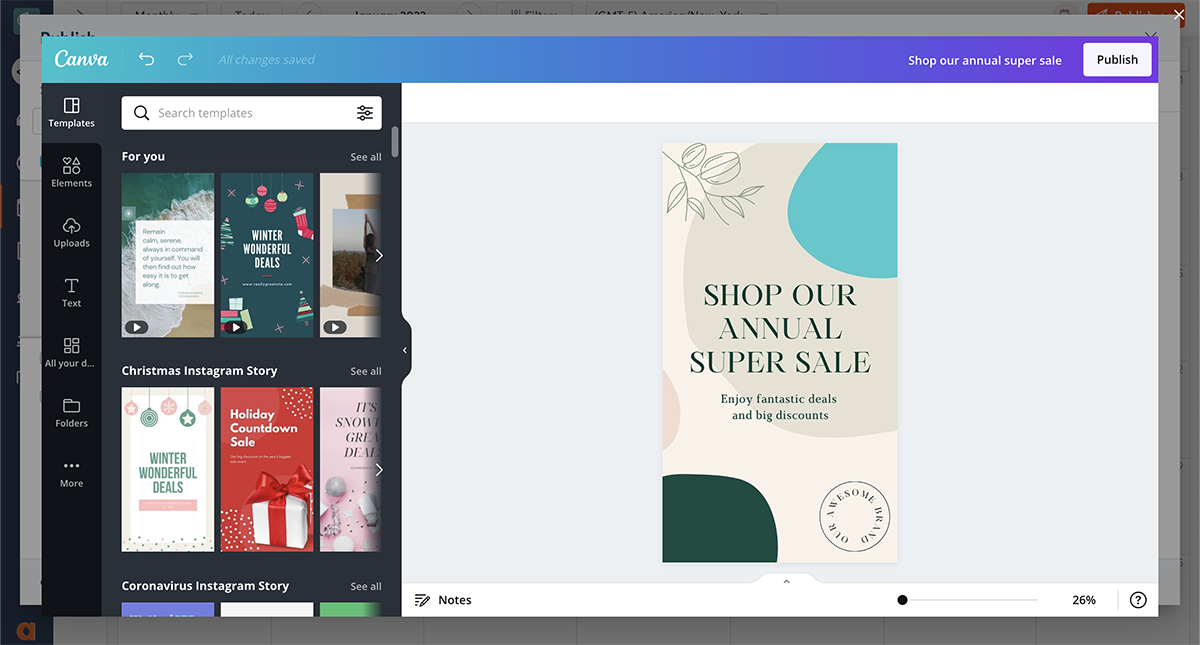
Task: Select the Text tool
Action: point(71,292)
